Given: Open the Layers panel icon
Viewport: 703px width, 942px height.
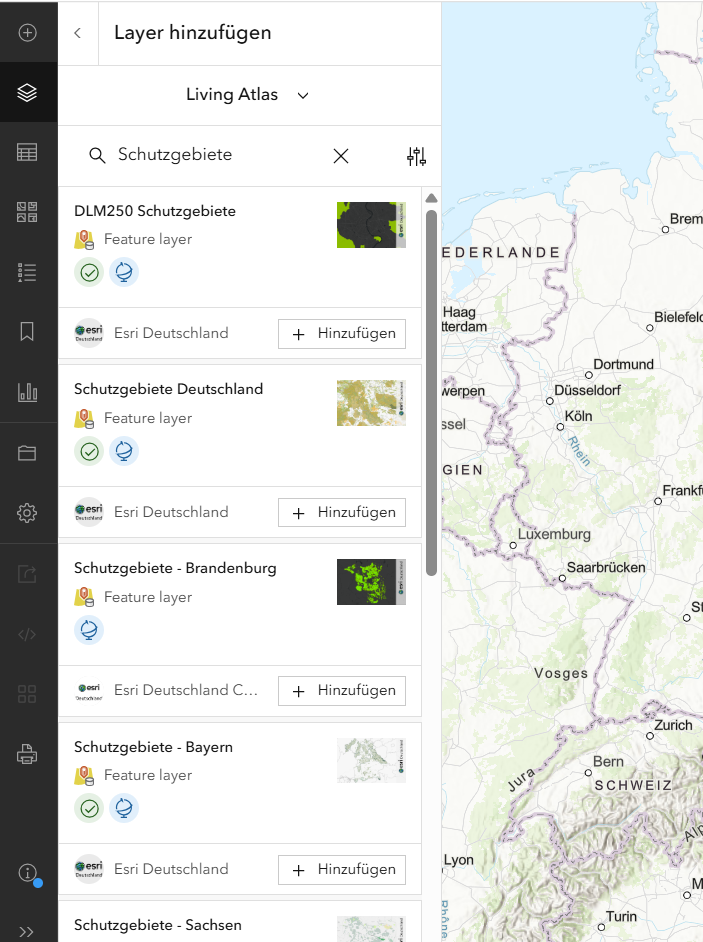Looking at the screenshot, I should click(28, 93).
